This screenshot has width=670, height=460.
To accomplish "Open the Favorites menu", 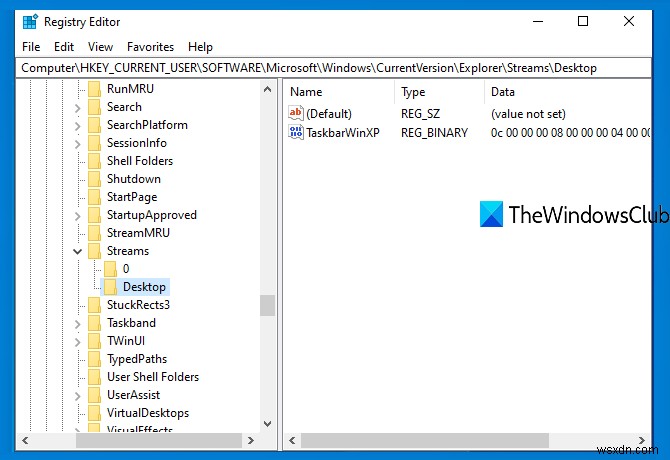I will (x=150, y=47).
